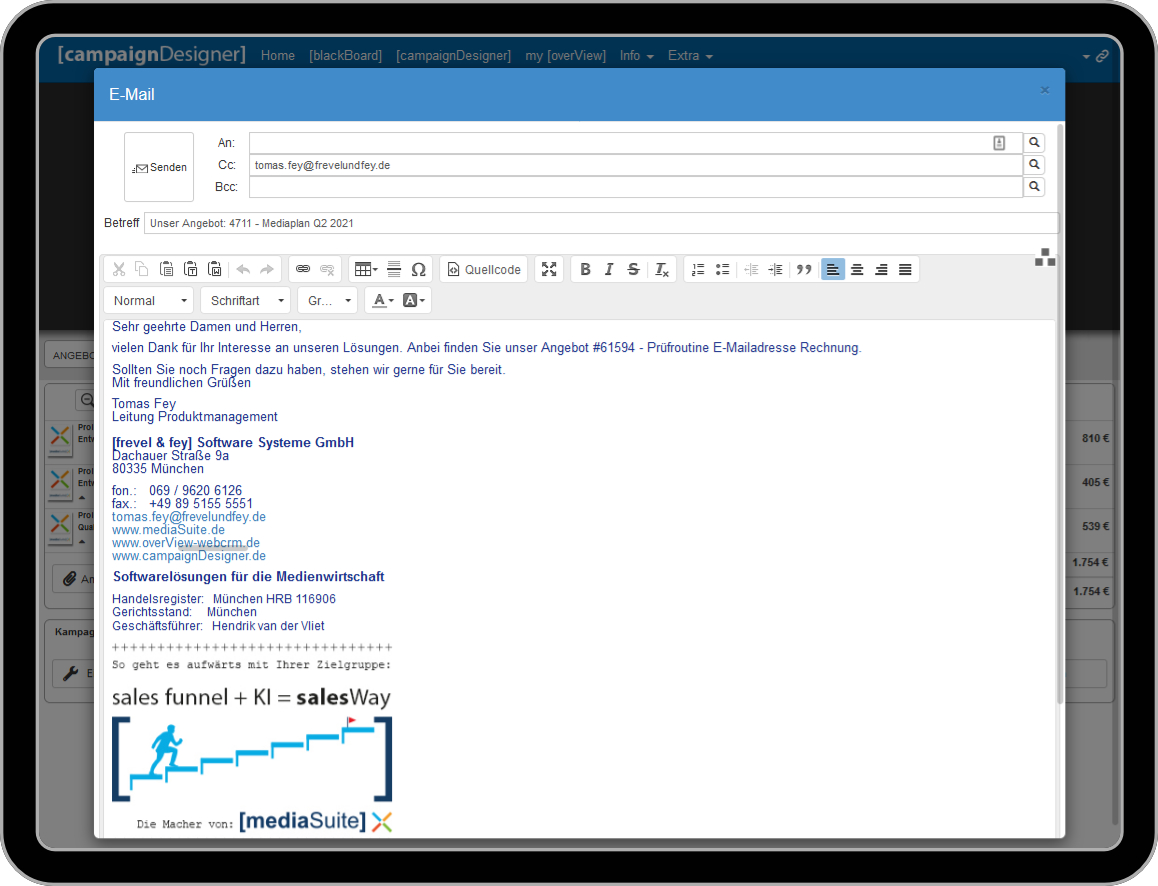The image size is (1158, 886).
Task: Click the blocks icon above editor
Action: [x=1045, y=257]
